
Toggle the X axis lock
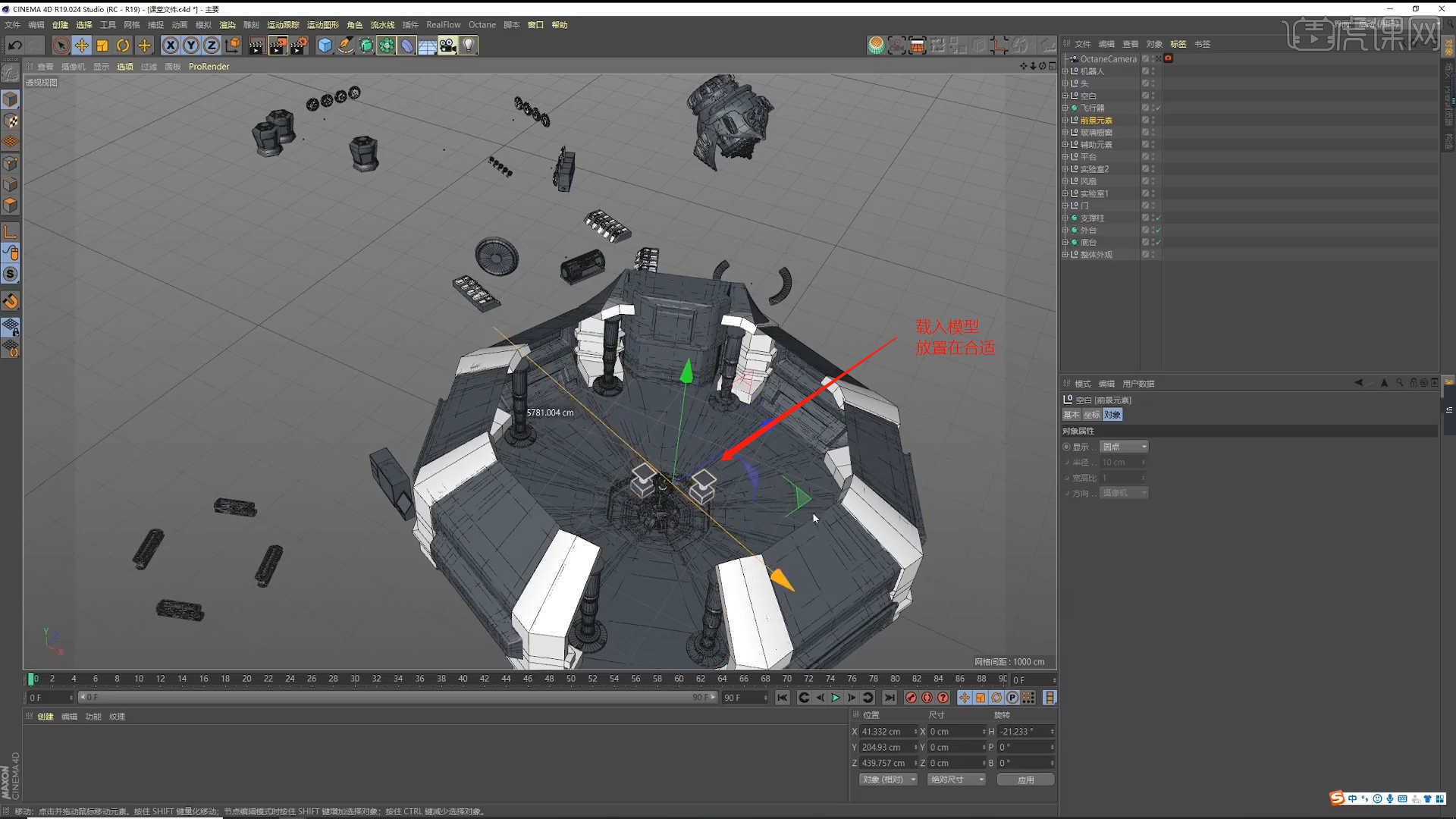click(x=171, y=45)
